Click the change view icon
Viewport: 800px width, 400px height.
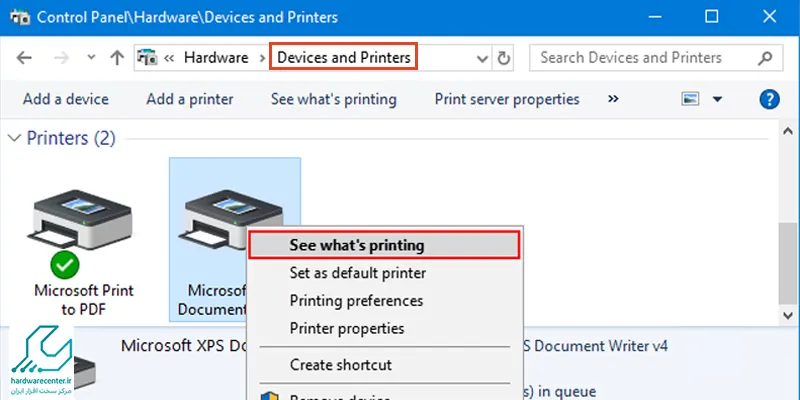click(x=690, y=99)
